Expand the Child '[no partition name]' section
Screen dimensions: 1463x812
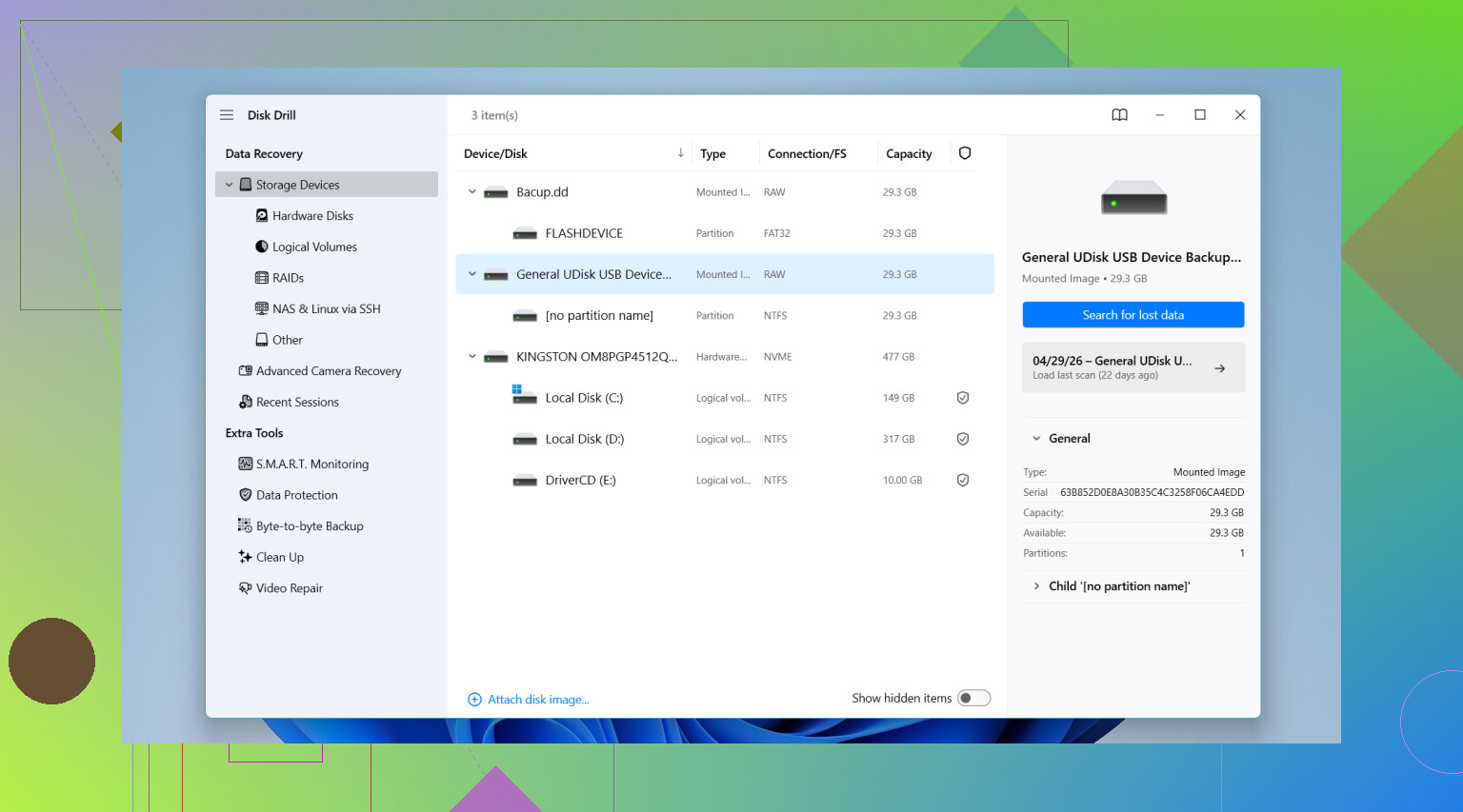[1036, 586]
